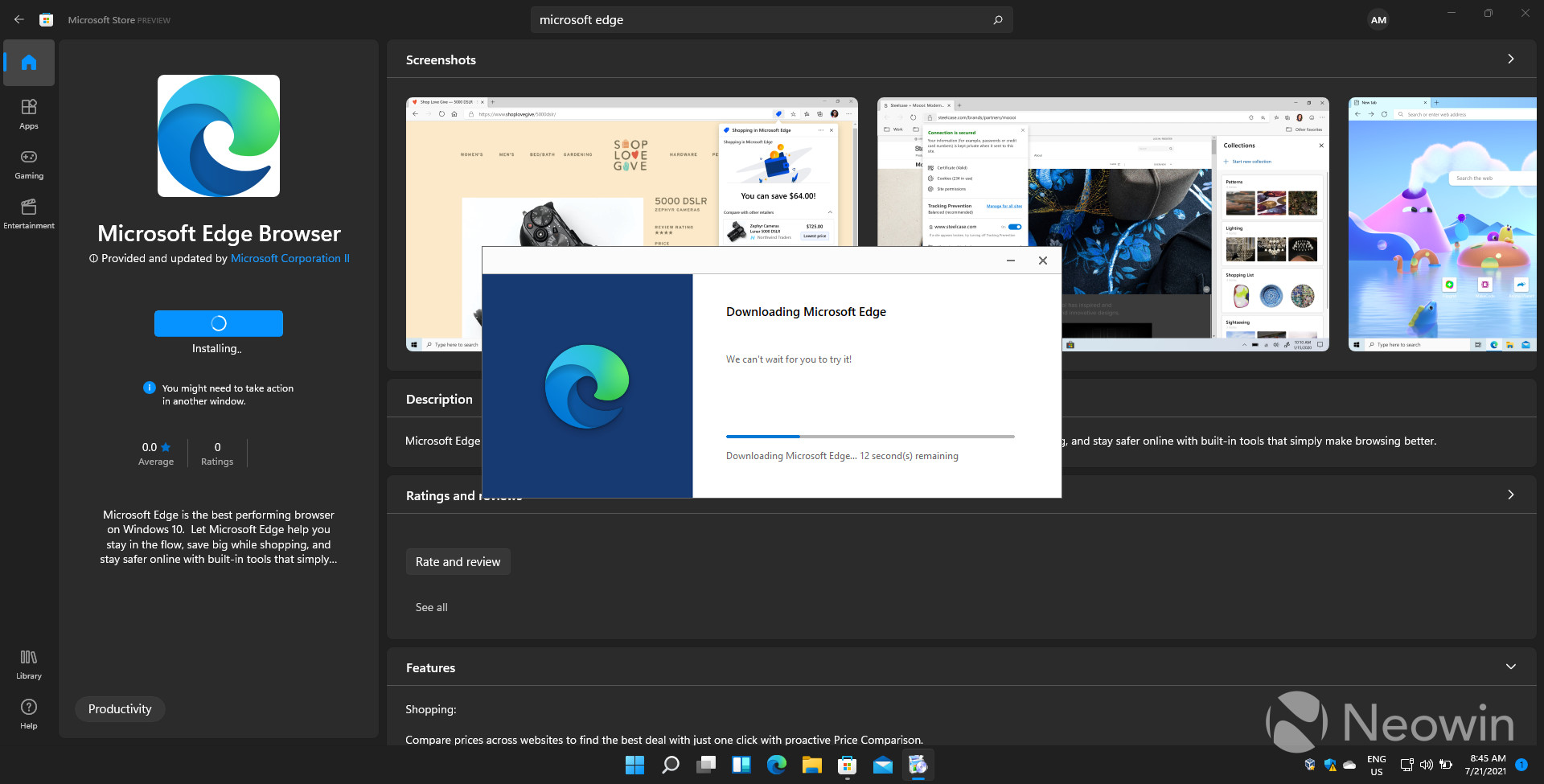Click the Microsoft Store logo in the header
Image resolution: width=1544 pixels, height=784 pixels.
(x=46, y=19)
